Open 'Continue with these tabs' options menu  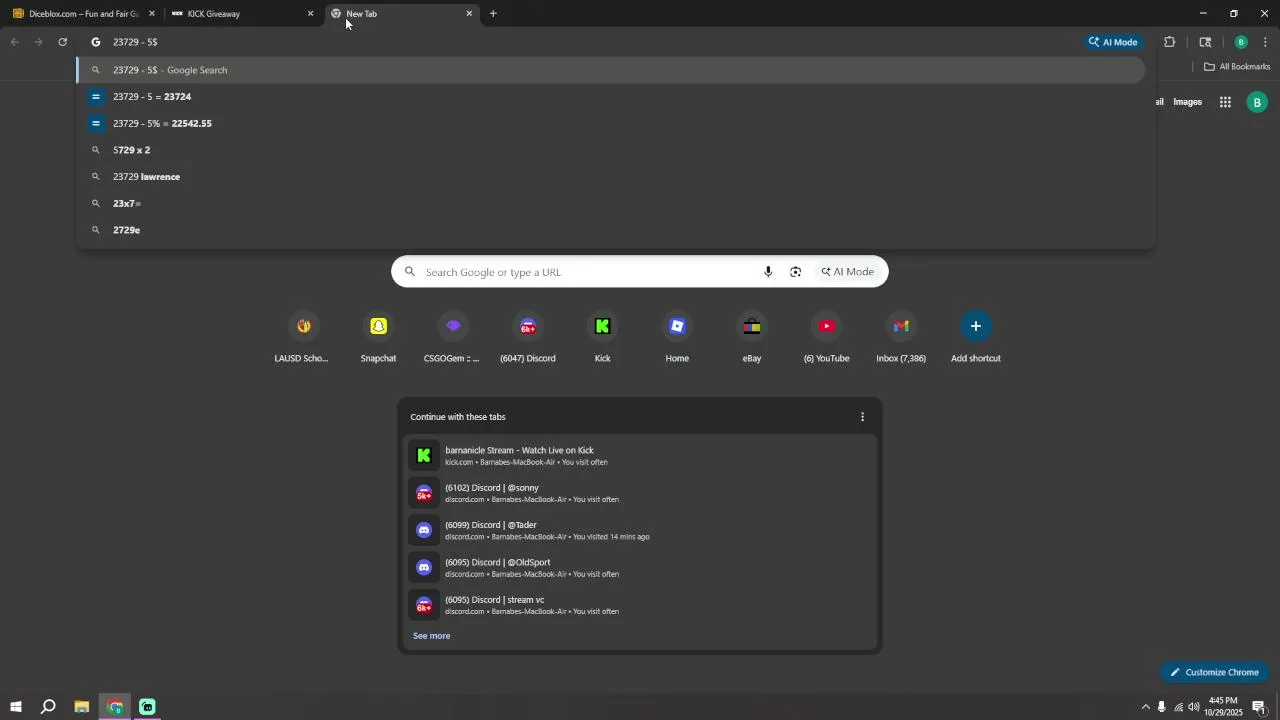tap(863, 417)
